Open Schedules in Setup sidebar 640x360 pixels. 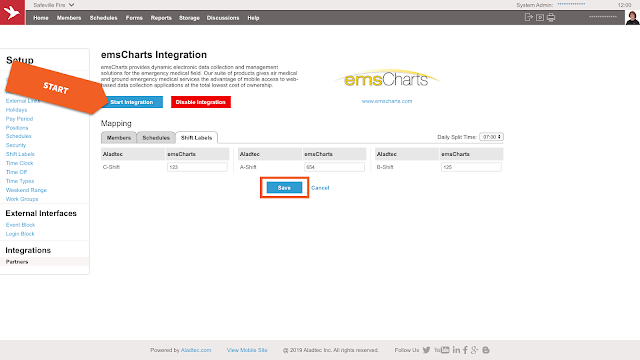pos(18,136)
